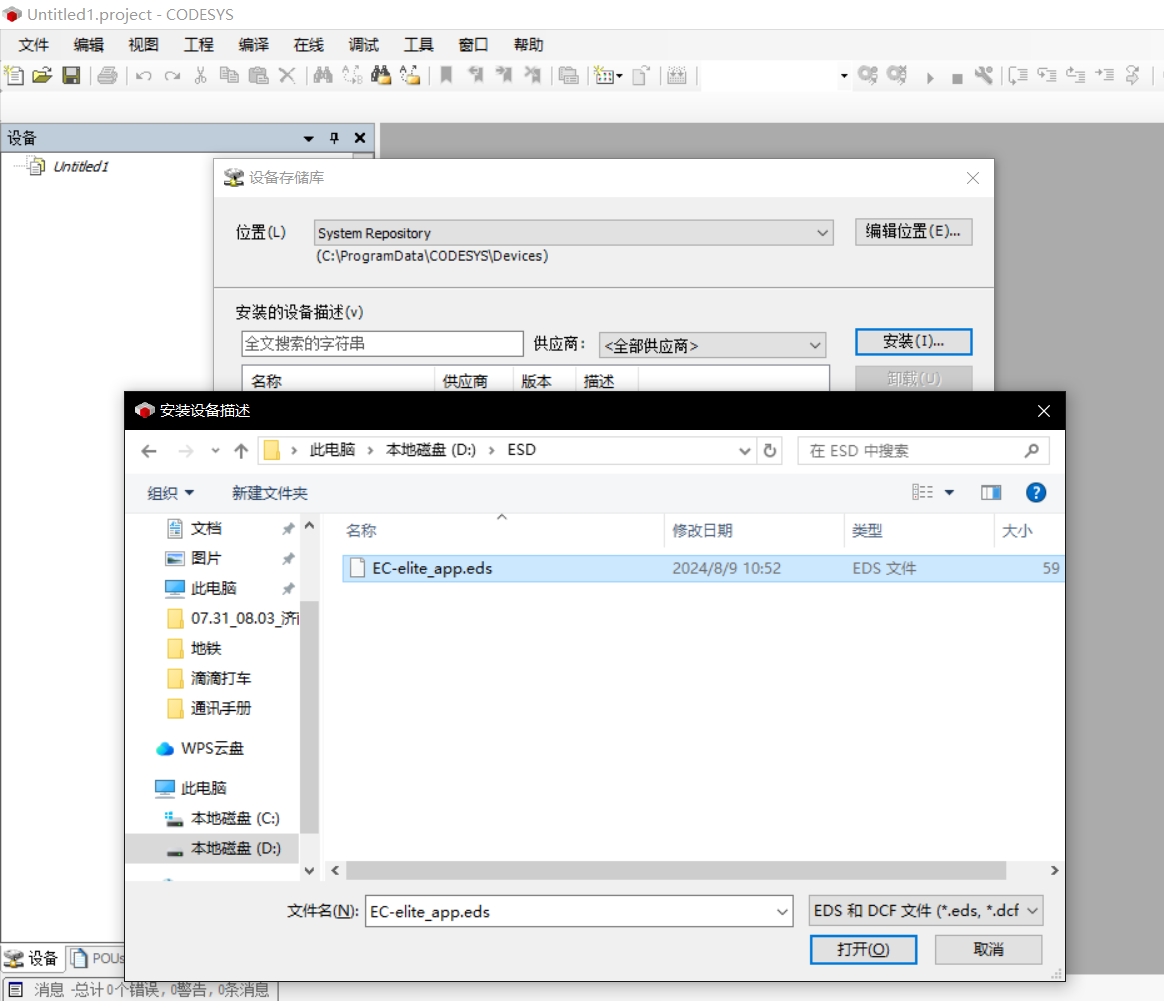Click the 编辑位置(E)... button
Image resolution: width=1164 pixels, height=1001 pixels.
point(913,231)
